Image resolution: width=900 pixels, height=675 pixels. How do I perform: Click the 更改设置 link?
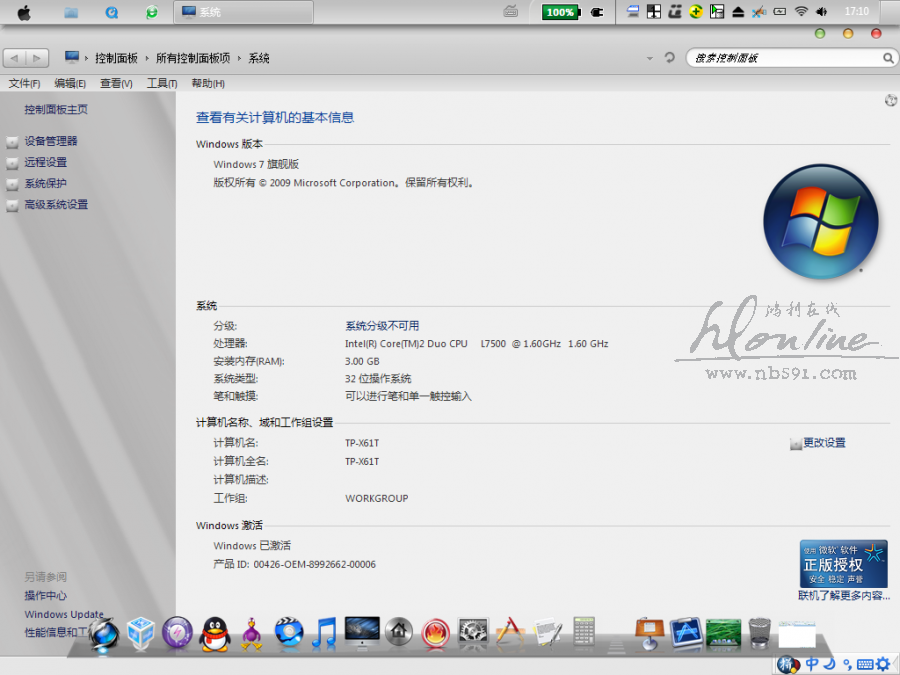[824, 443]
